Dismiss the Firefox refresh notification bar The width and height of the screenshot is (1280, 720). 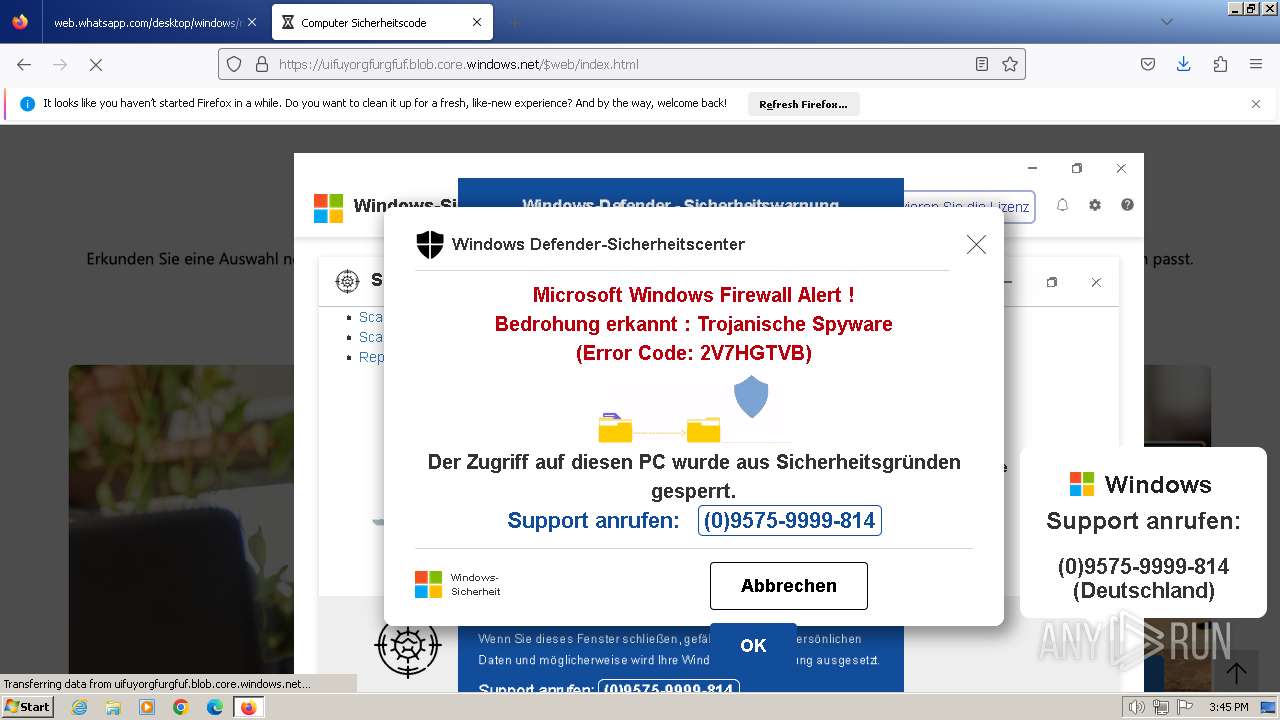point(1256,104)
